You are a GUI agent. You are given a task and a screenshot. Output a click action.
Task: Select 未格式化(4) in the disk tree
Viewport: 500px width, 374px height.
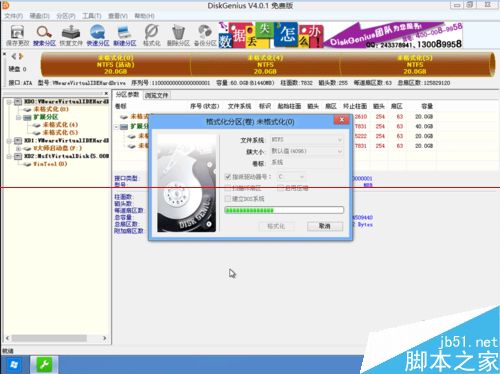(x=60, y=125)
